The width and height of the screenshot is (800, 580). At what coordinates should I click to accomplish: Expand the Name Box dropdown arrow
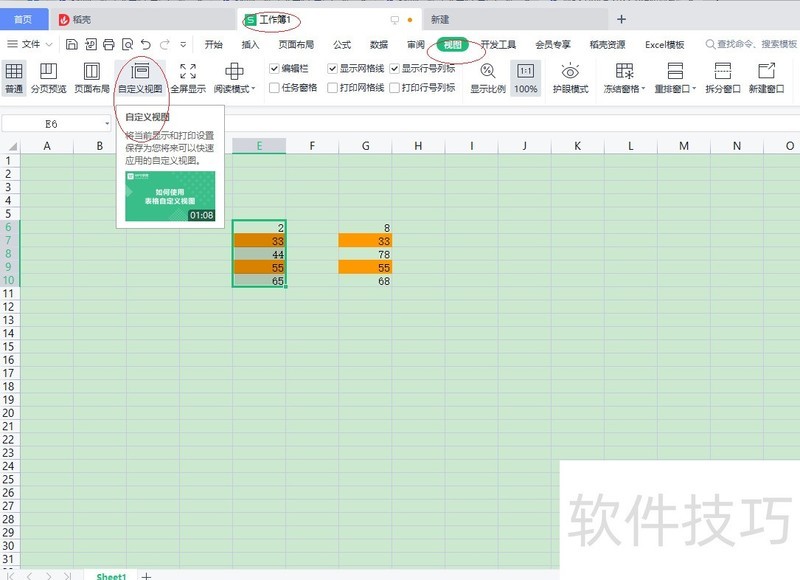point(107,123)
